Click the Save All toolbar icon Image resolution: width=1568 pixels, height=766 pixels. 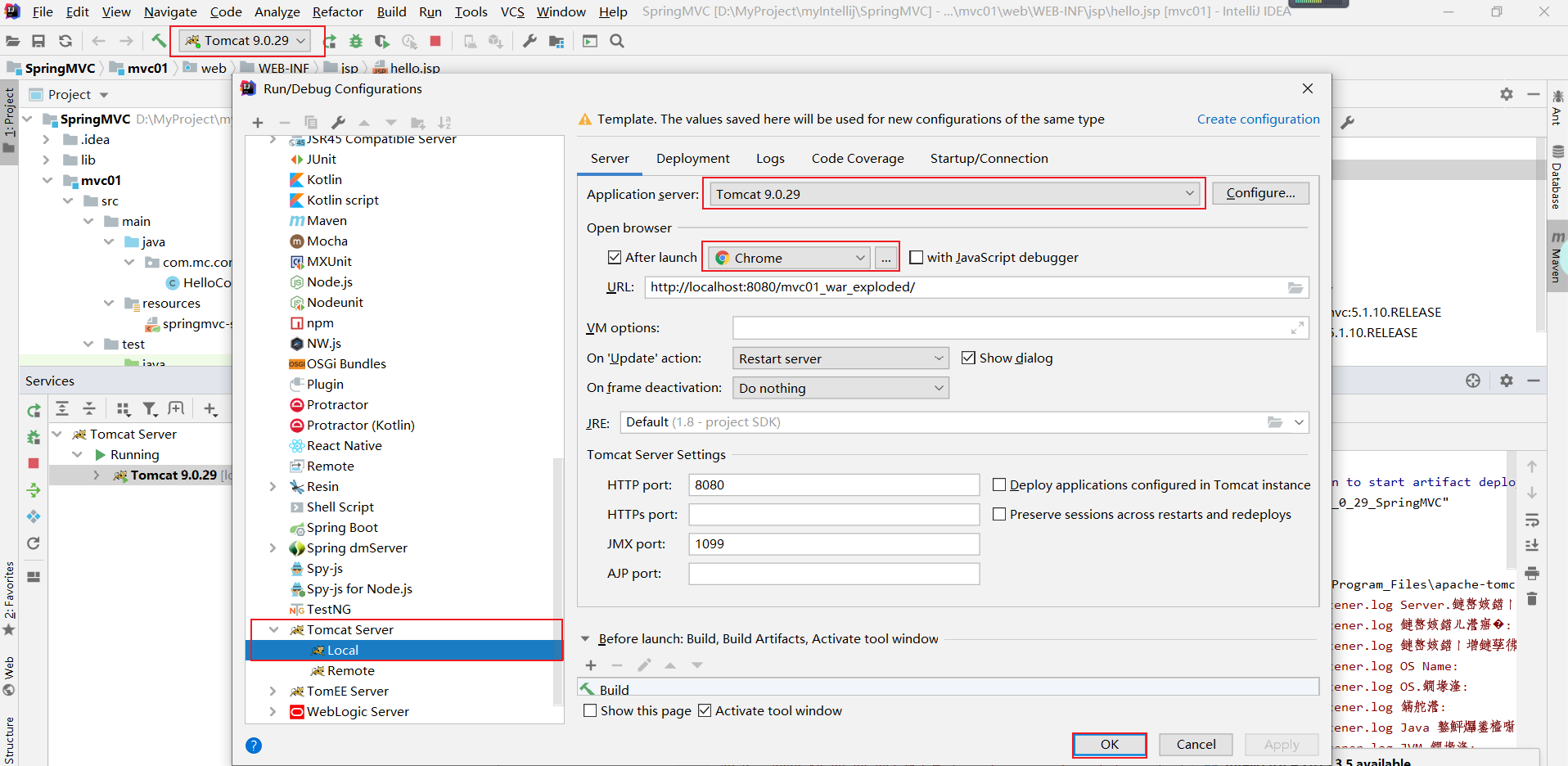[38, 41]
